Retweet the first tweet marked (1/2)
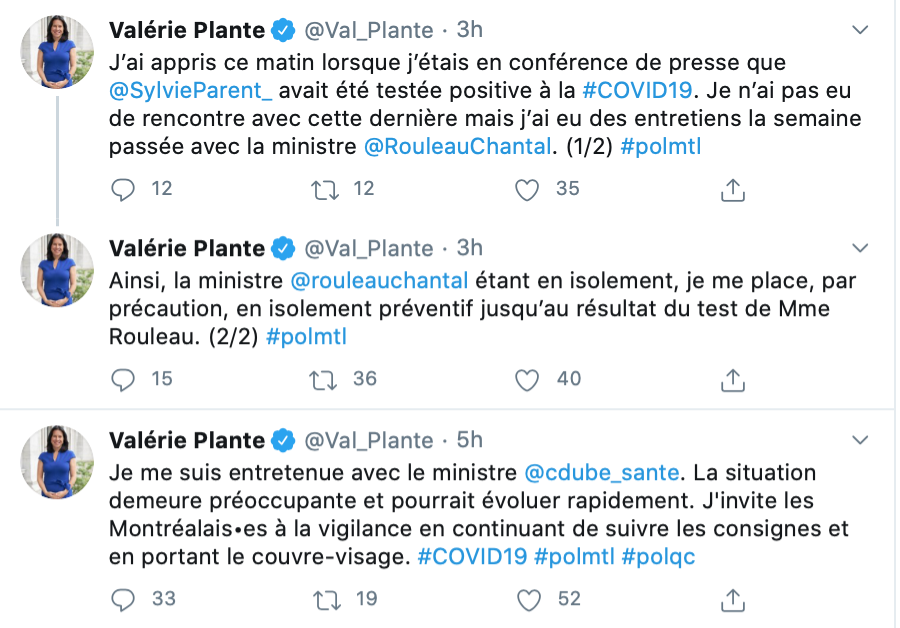900x628 pixels. [x=326, y=189]
